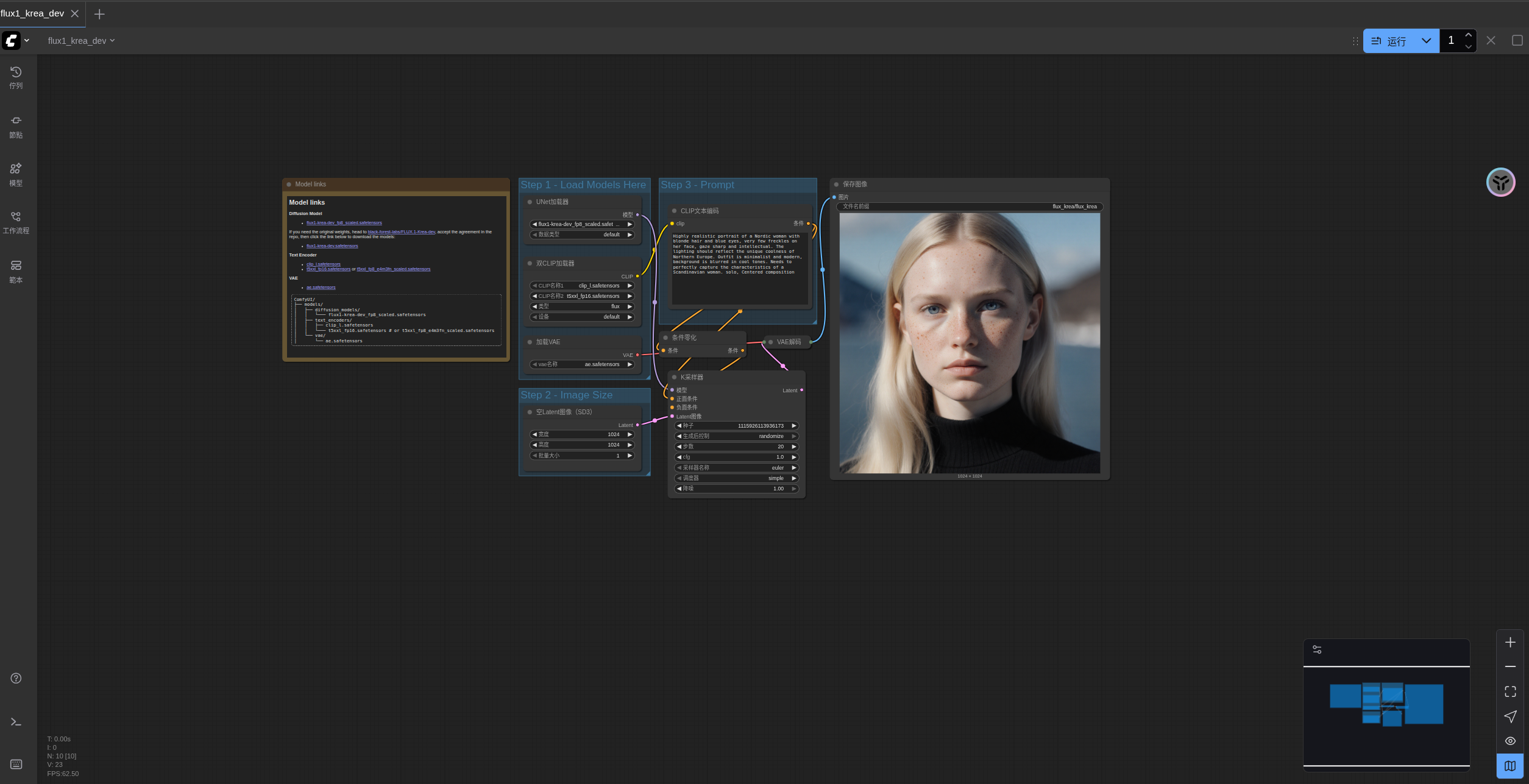The height and width of the screenshot is (784, 1529).
Task: Open the queue history sidebar panel
Action: (16, 78)
